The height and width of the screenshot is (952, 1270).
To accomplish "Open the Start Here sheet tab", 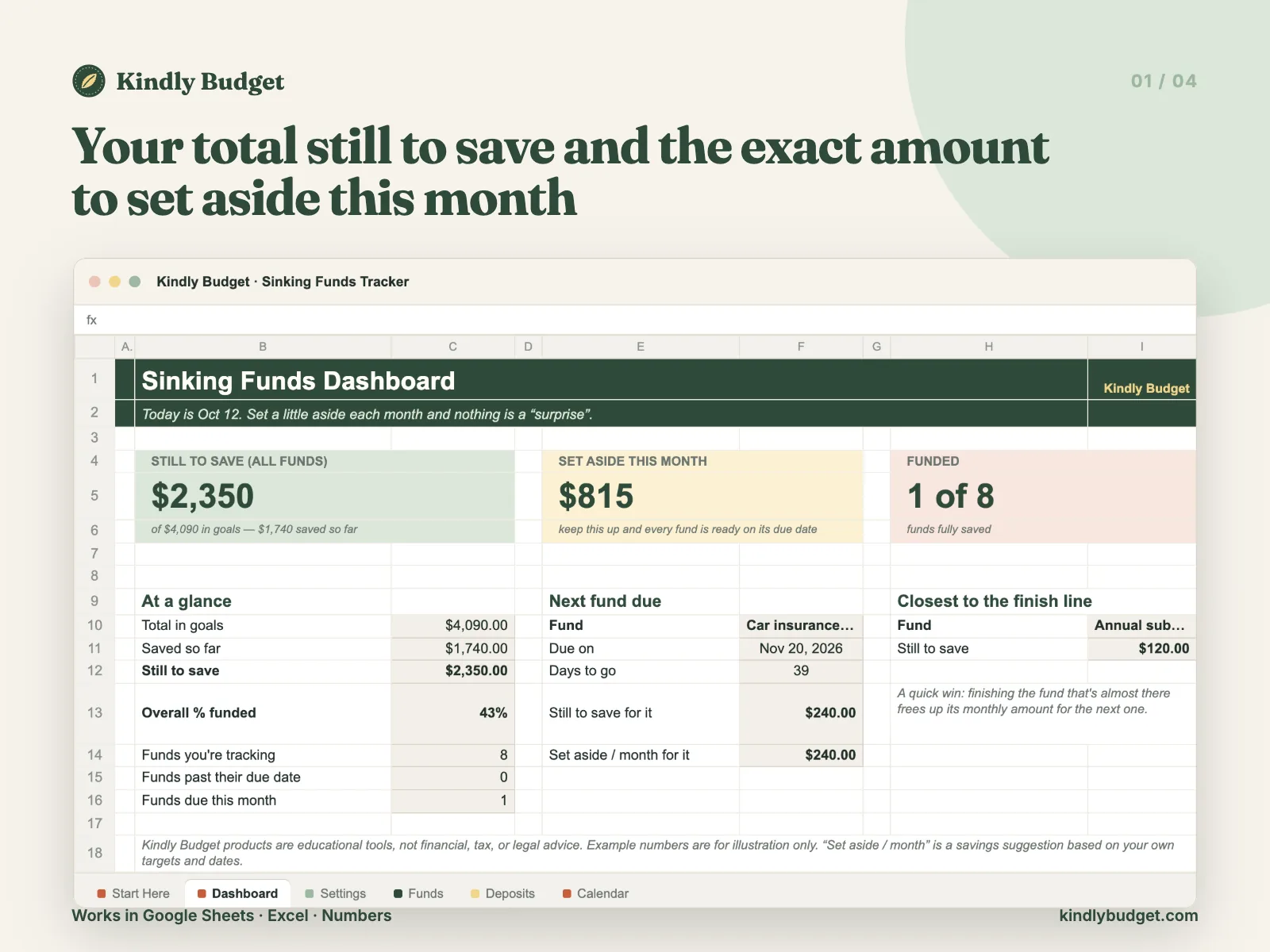I will 133,893.
